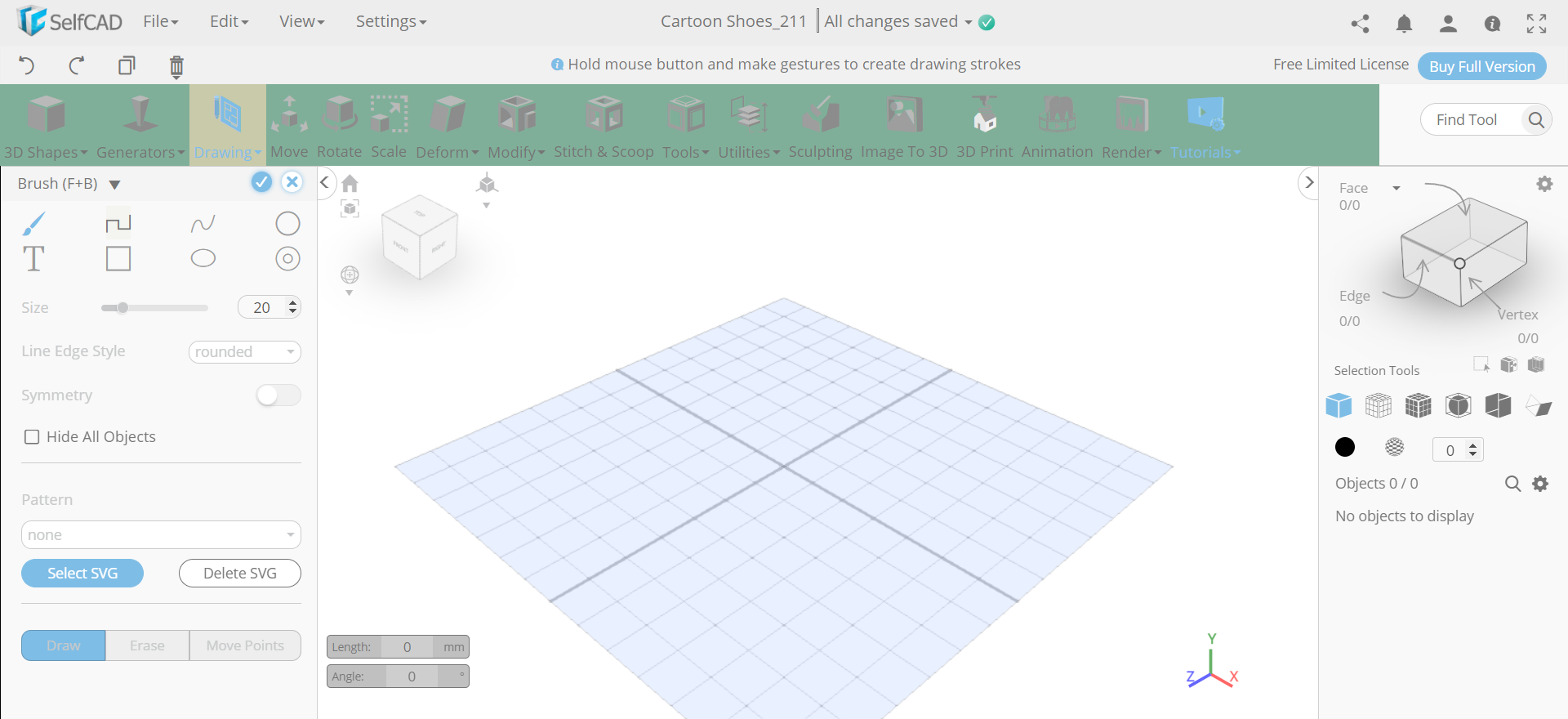Open the user account icon
Screen dimensions: 1568x719
tap(1448, 24)
